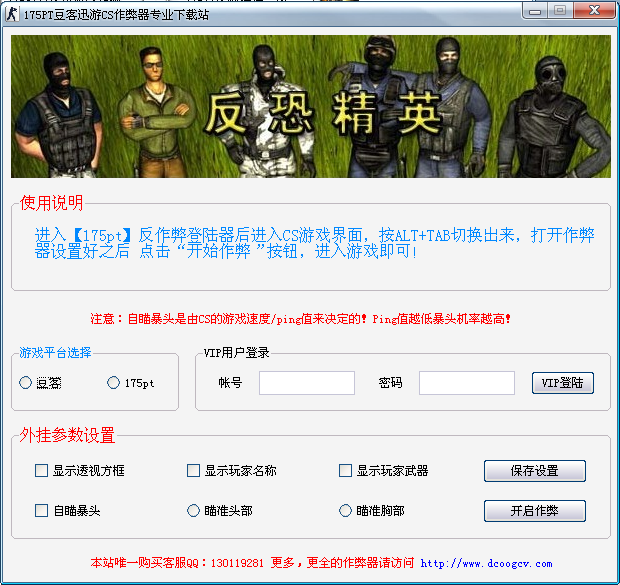Image resolution: width=620 pixels, height=585 pixels.
Task: Click the VIP用户登录 group label
Action: 236,352
